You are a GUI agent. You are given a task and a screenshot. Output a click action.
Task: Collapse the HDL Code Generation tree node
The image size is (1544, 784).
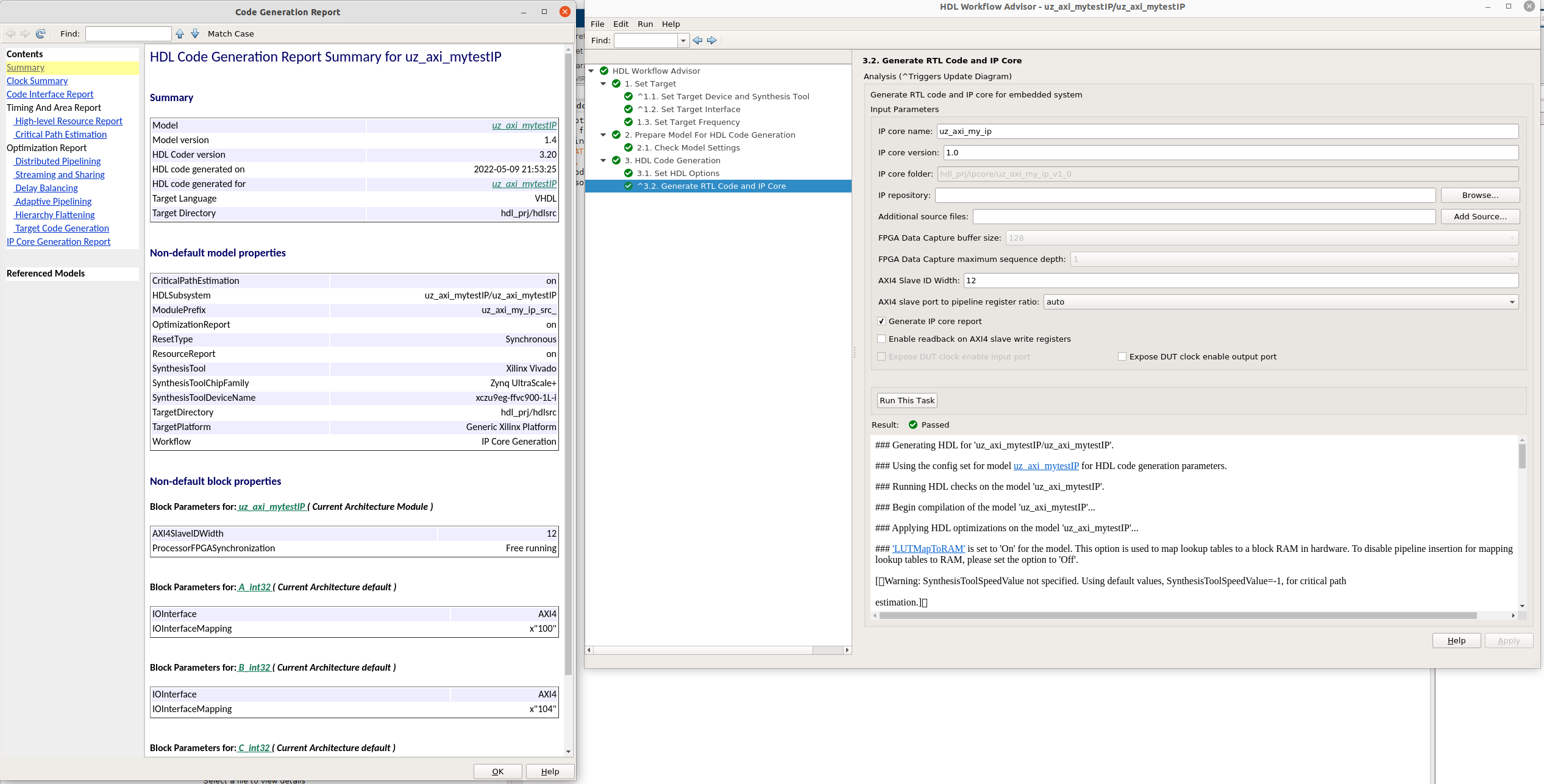pyautogui.click(x=603, y=160)
